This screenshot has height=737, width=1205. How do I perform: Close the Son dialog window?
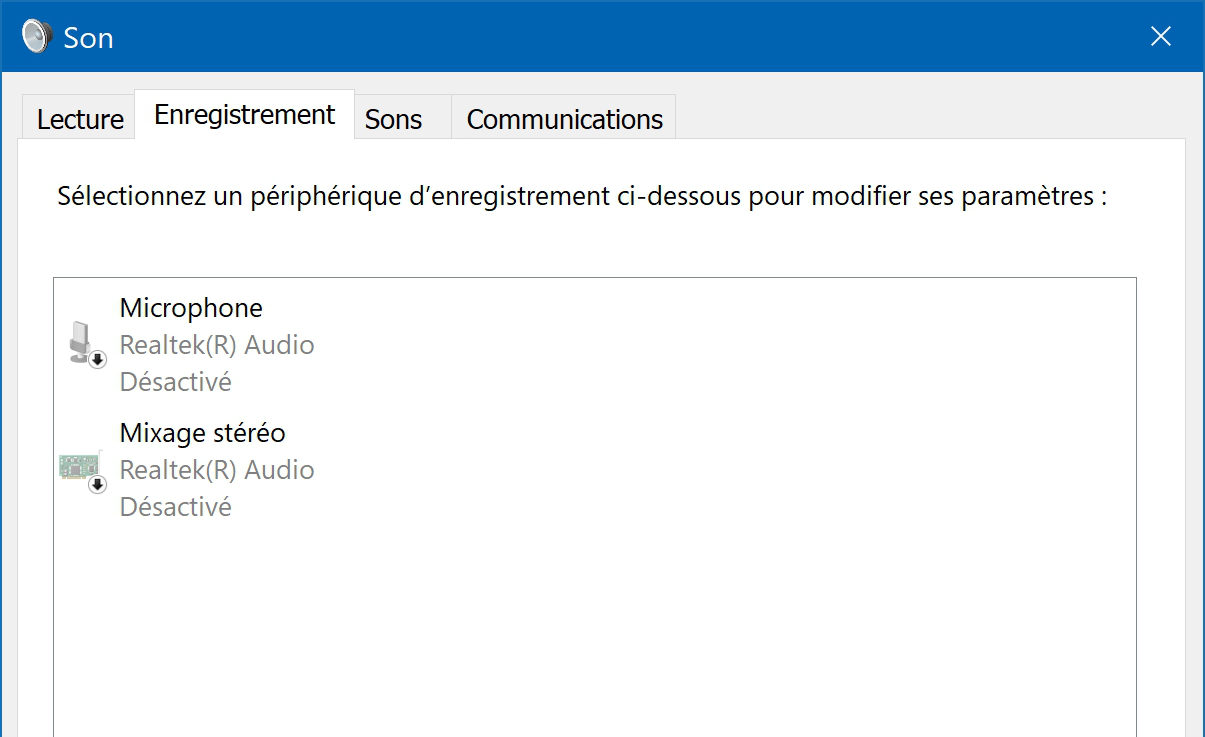click(1161, 37)
